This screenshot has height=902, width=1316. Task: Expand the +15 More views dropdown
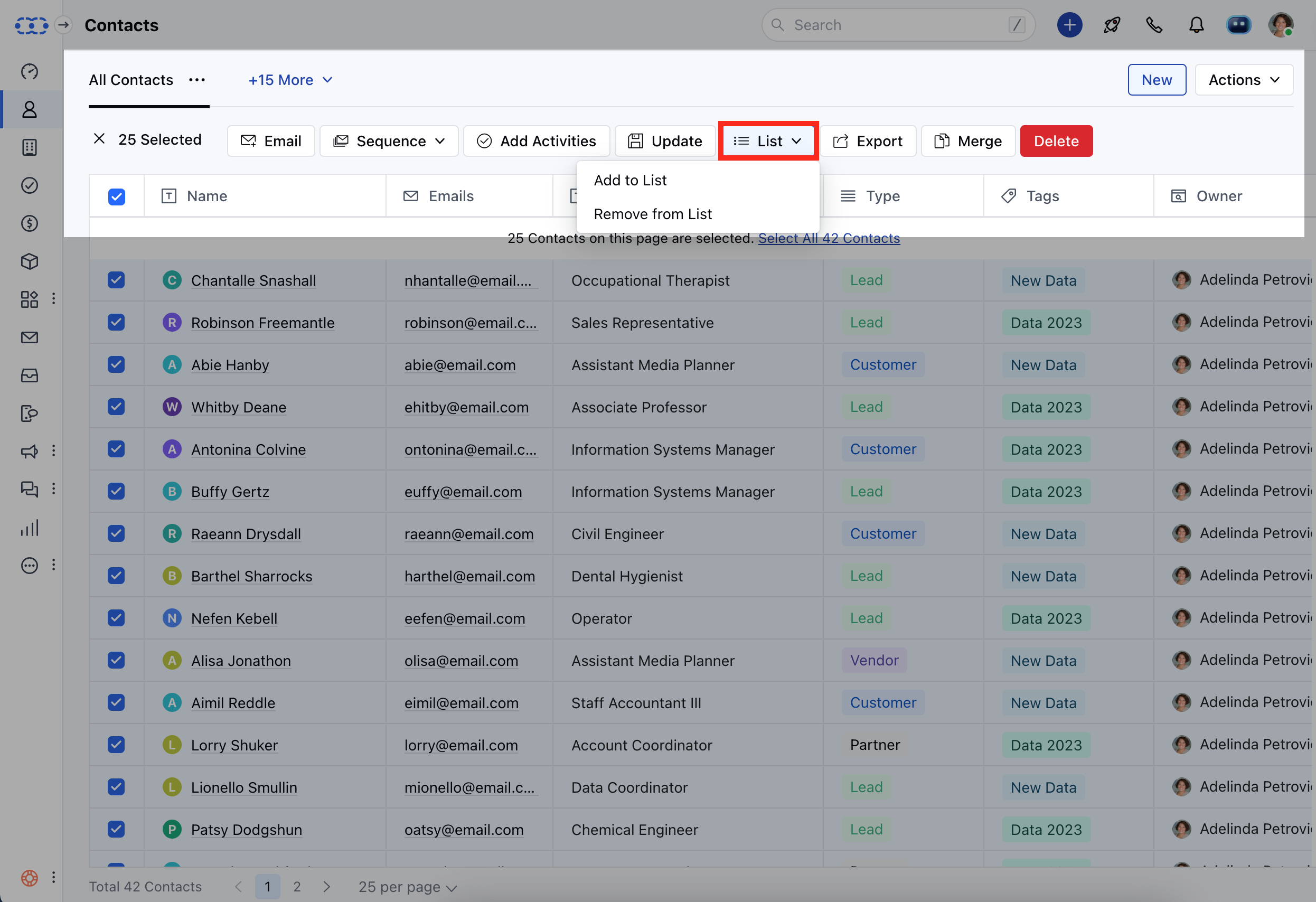[x=290, y=80]
